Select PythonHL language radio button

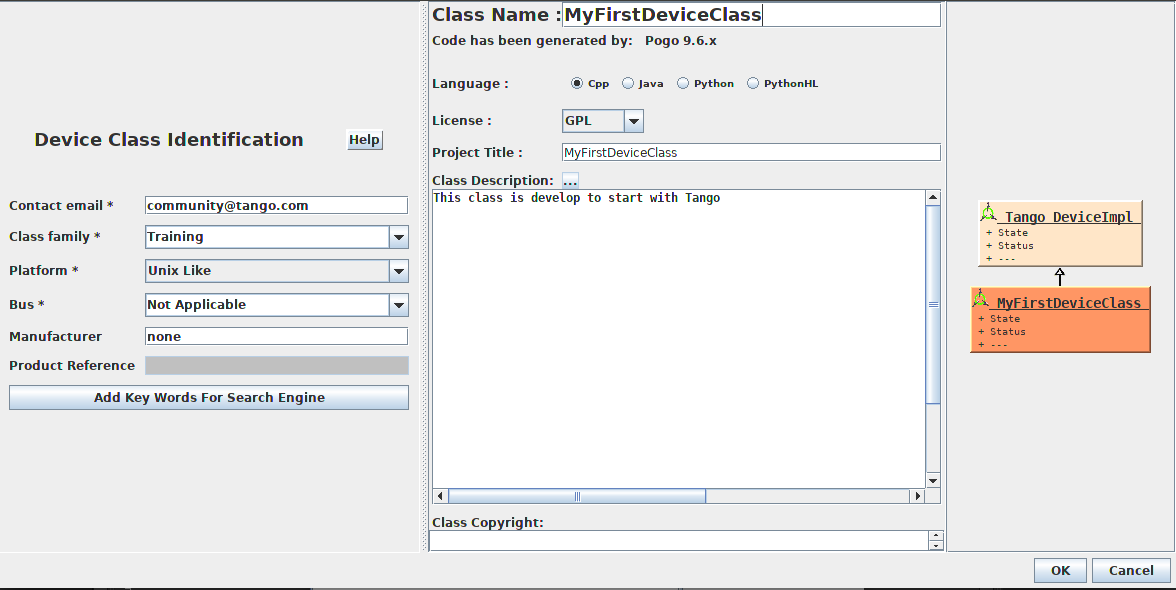[x=753, y=83]
